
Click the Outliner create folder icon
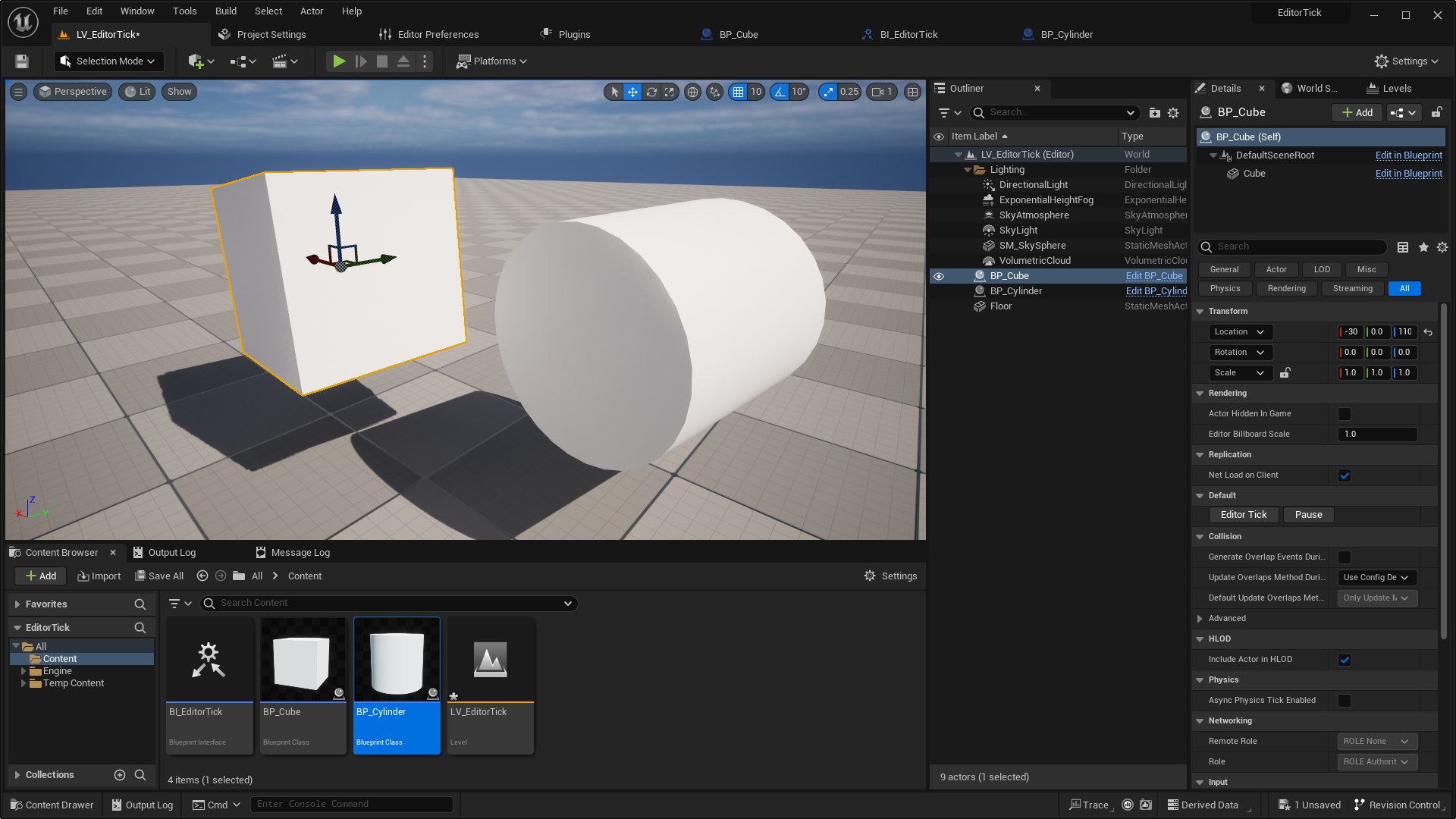click(x=1155, y=113)
